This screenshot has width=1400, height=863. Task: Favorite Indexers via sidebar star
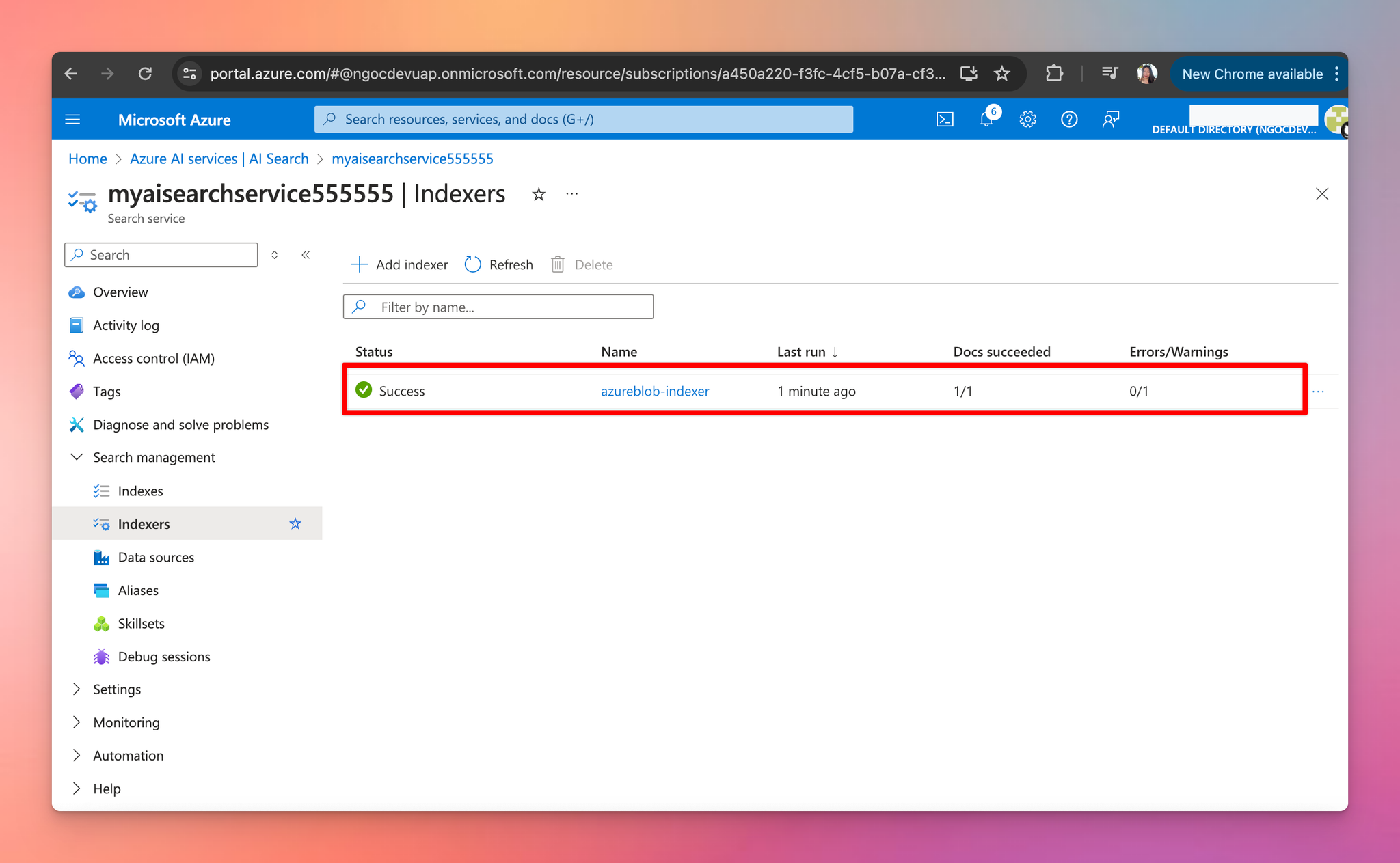(x=295, y=524)
